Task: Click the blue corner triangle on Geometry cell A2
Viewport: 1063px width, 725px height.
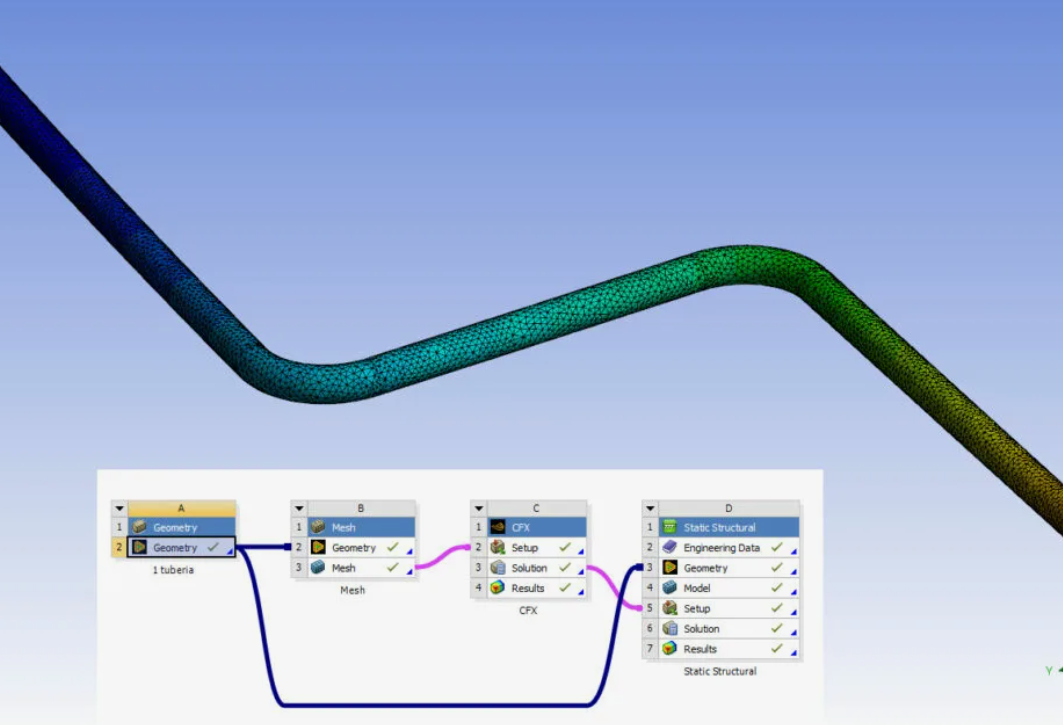Action: click(230, 551)
